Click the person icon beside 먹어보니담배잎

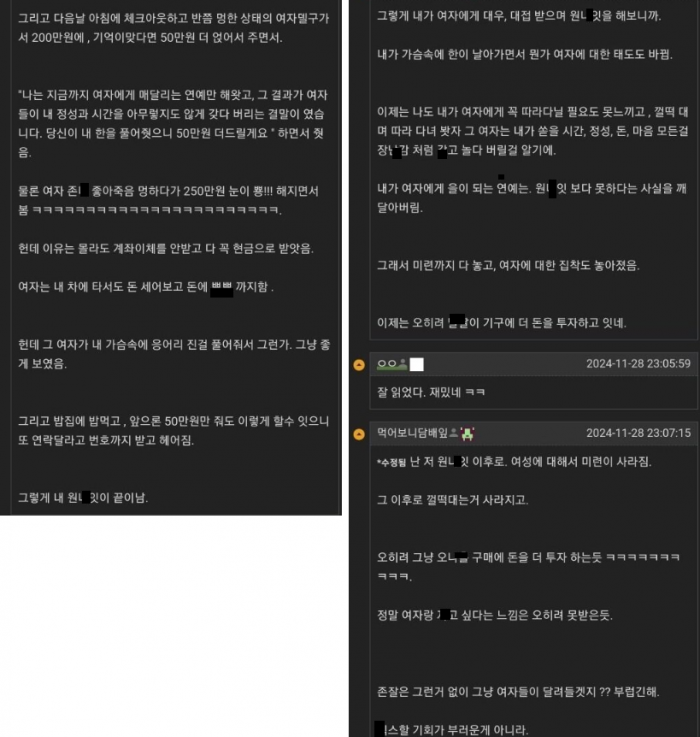[454, 433]
